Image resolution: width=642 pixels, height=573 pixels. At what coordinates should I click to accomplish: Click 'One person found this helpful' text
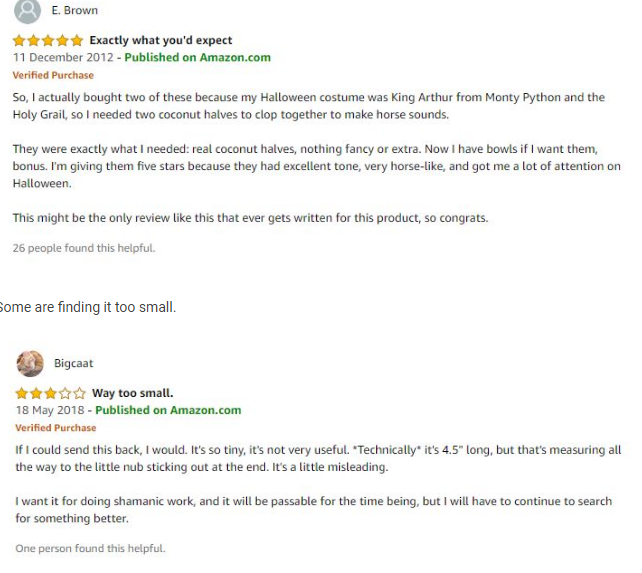point(90,548)
